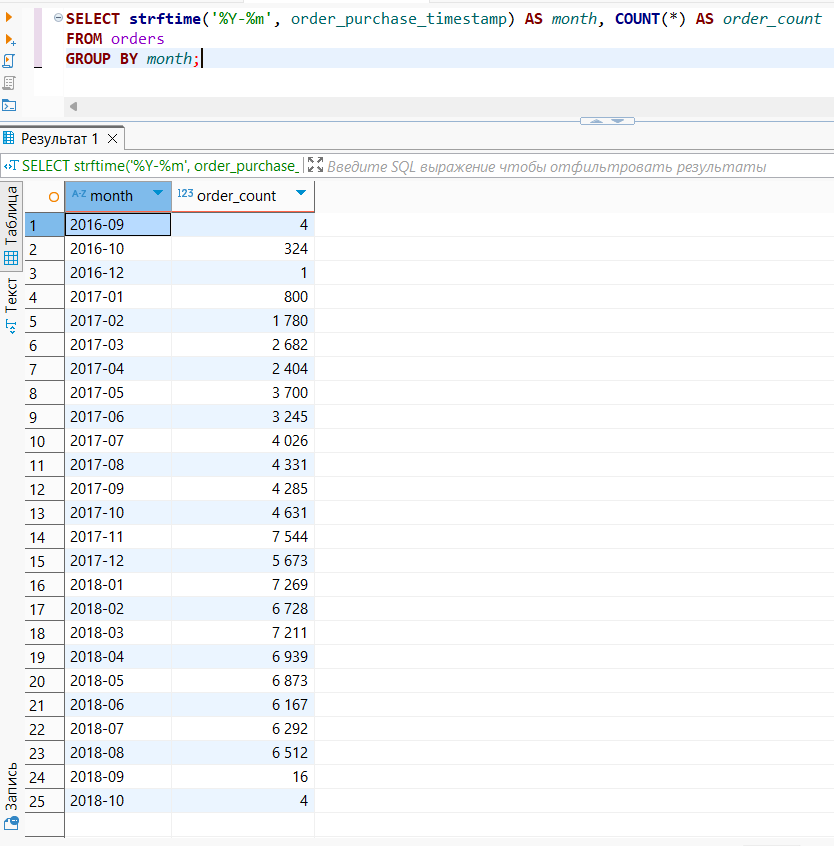Viewport: 834px width, 846px height.
Task: Switch to the Текст view tab
Action: [11, 305]
